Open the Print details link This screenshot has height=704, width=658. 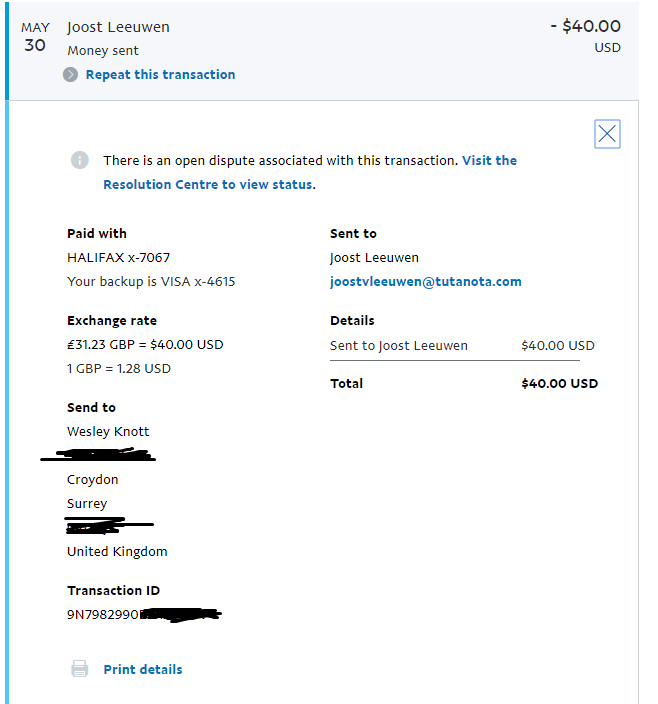143,669
